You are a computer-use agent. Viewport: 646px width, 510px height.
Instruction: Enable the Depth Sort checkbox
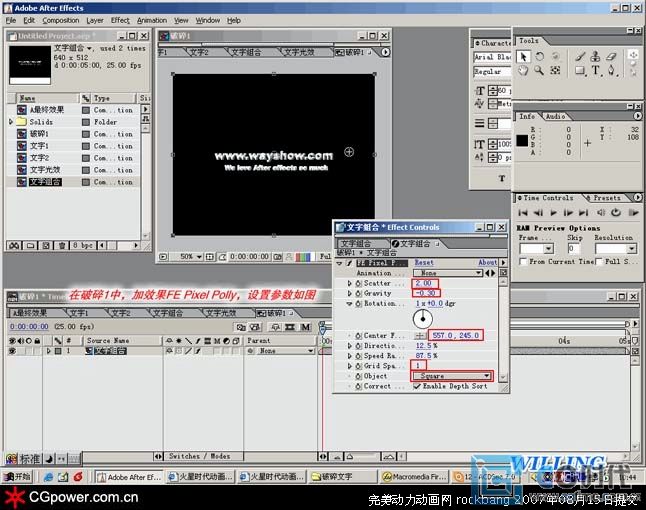417,386
